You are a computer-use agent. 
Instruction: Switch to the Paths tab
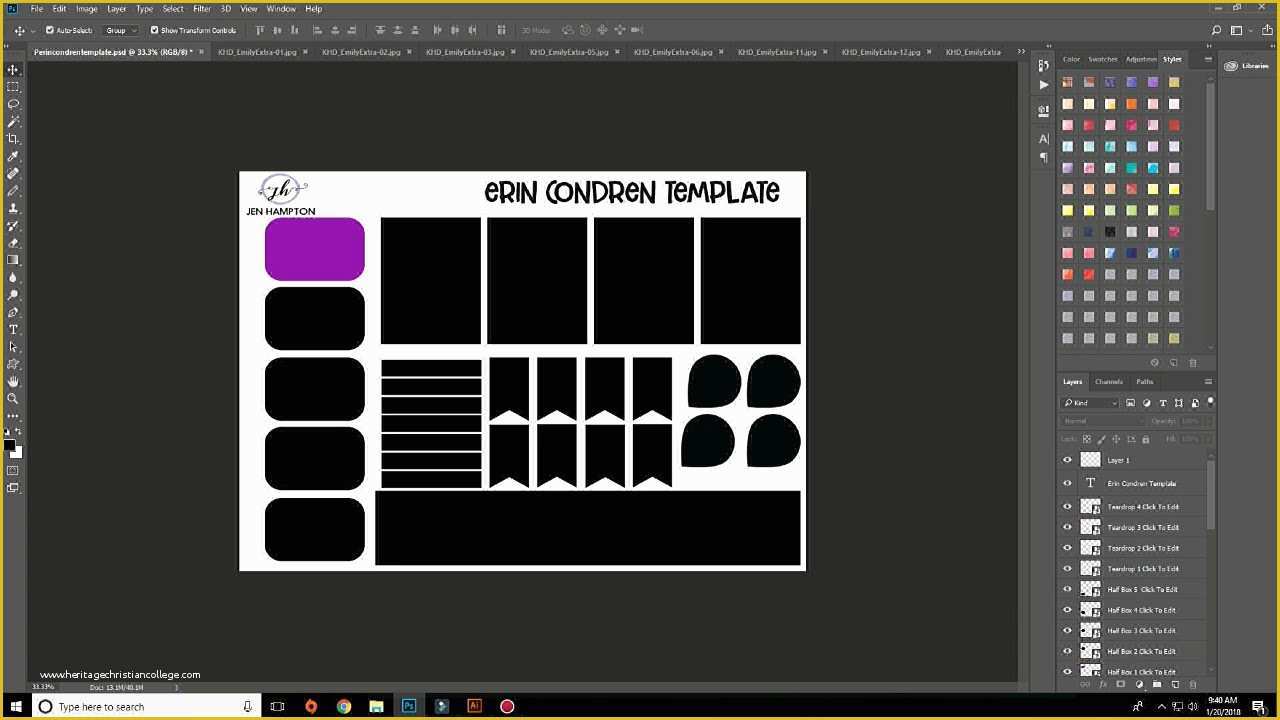(1145, 381)
